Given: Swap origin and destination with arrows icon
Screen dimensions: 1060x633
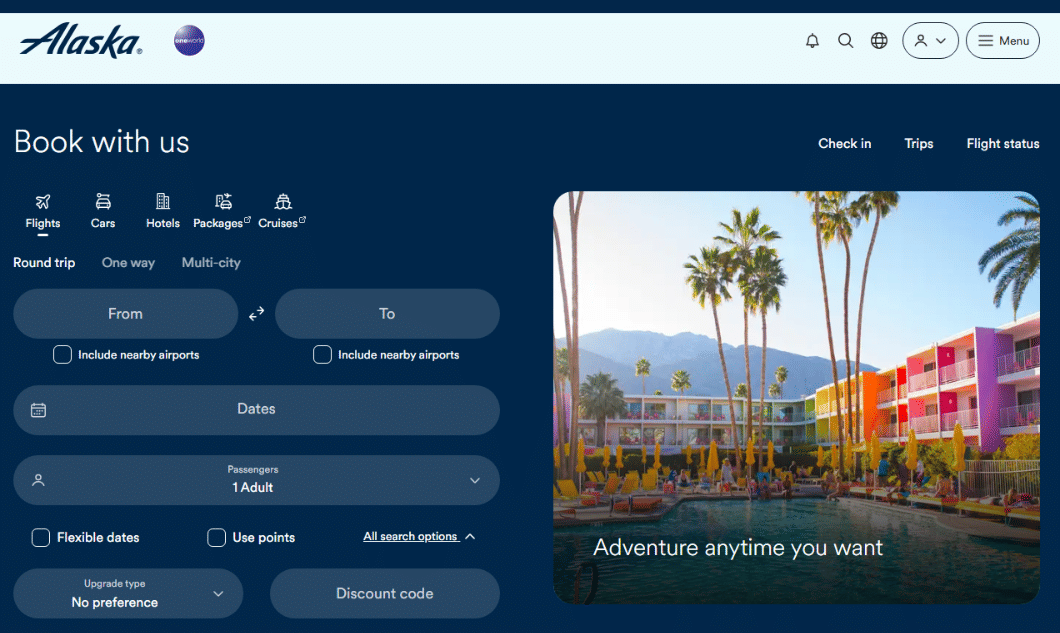Looking at the screenshot, I should click(x=257, y=314).
